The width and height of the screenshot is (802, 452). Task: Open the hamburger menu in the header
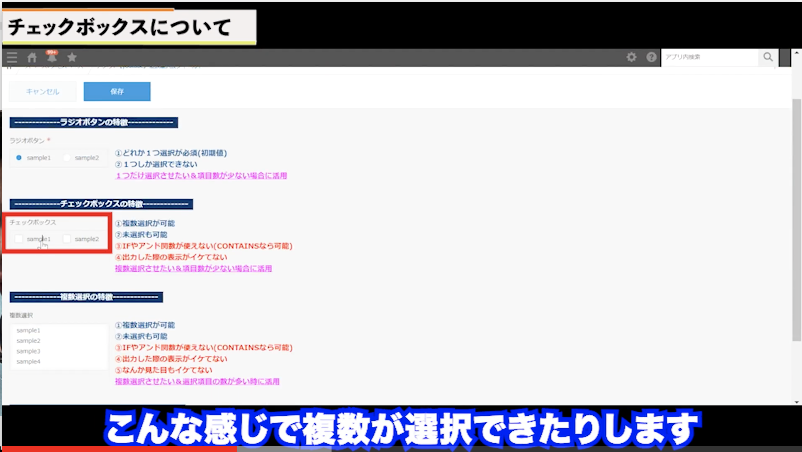tap(11, 58)
